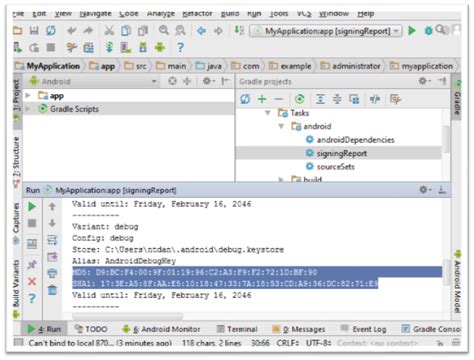
Task: Click the Save All toolbar icon
Action: coord(34,31)
